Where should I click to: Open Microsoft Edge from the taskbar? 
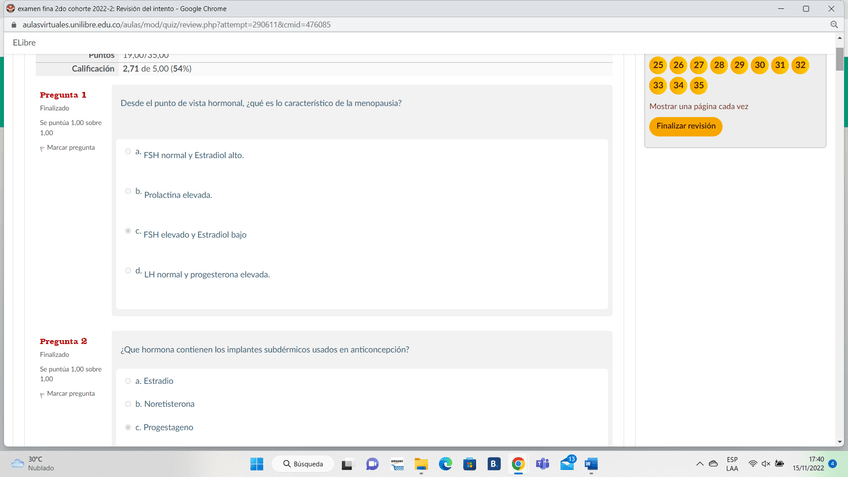pos(445,464)
